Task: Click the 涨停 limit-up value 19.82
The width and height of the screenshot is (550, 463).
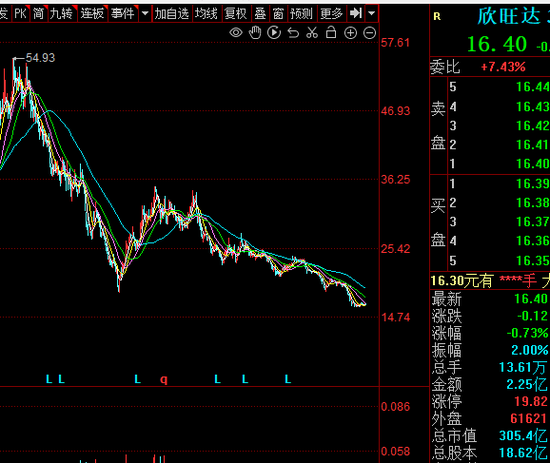Action: click(531, 401)
